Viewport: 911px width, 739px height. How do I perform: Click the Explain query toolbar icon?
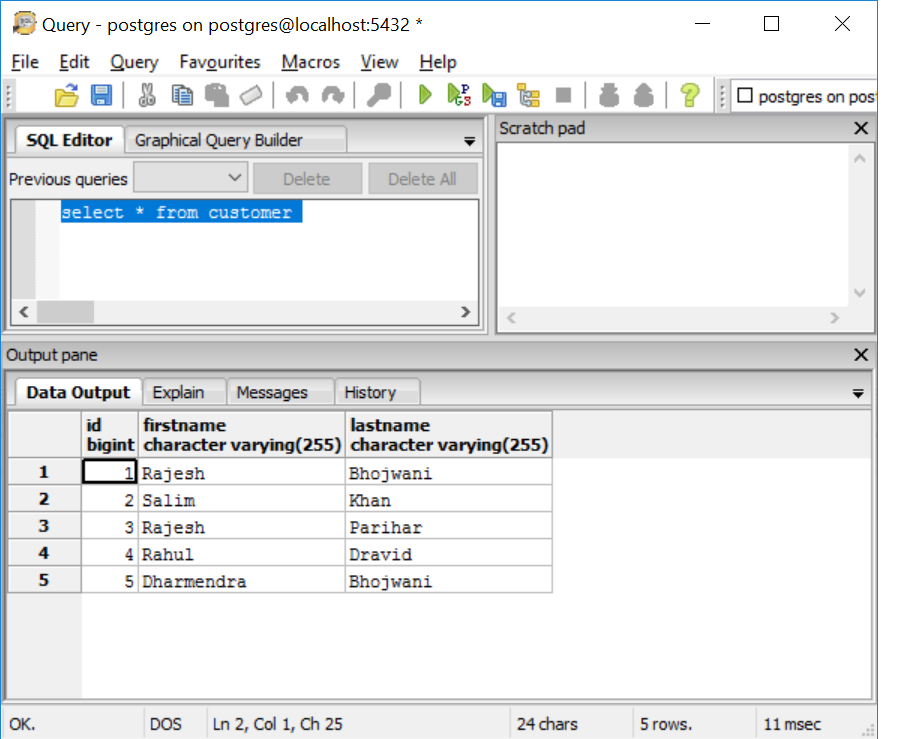pyautogui.click(x=528, y=95)
